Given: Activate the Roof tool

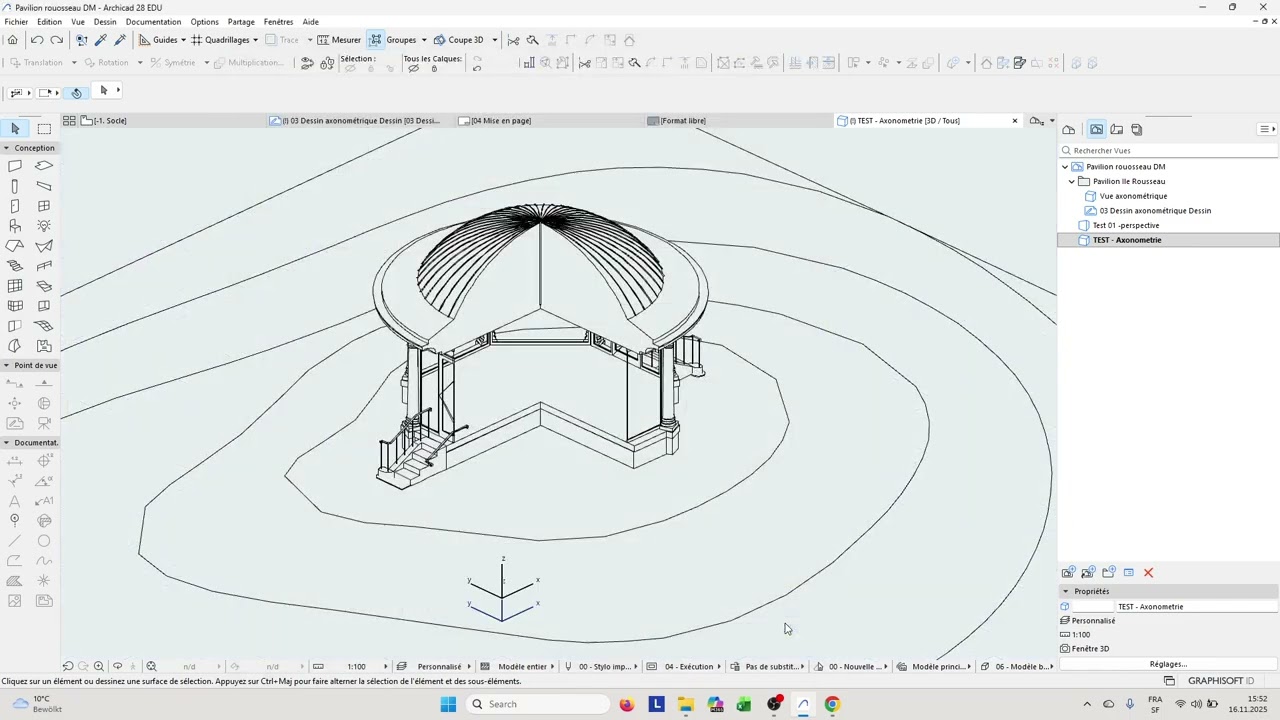Looking at the screenshot, I should click(x=15, y=246).
